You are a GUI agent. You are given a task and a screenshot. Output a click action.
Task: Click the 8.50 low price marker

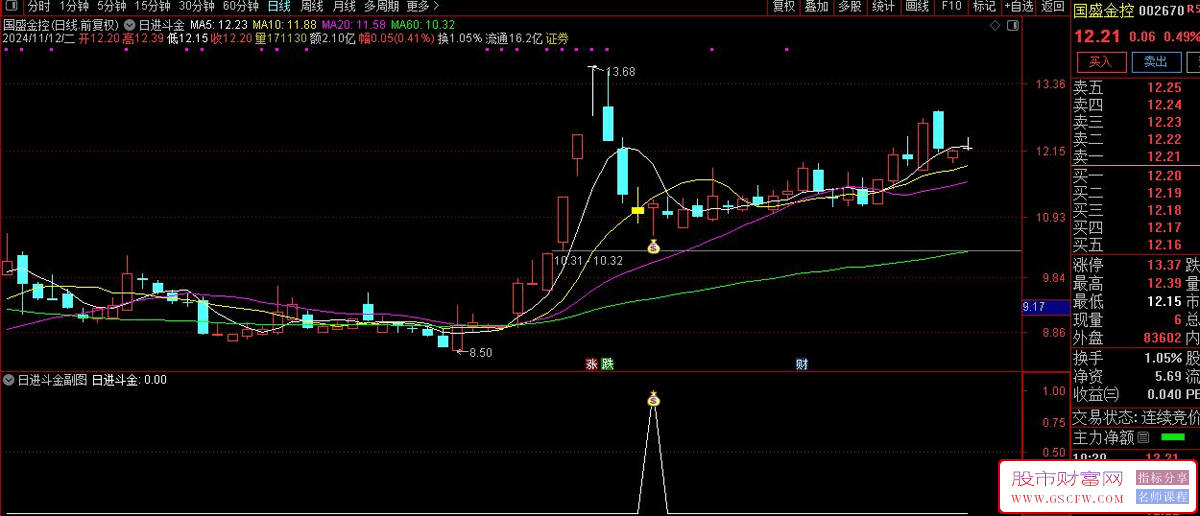coord(481,352)
